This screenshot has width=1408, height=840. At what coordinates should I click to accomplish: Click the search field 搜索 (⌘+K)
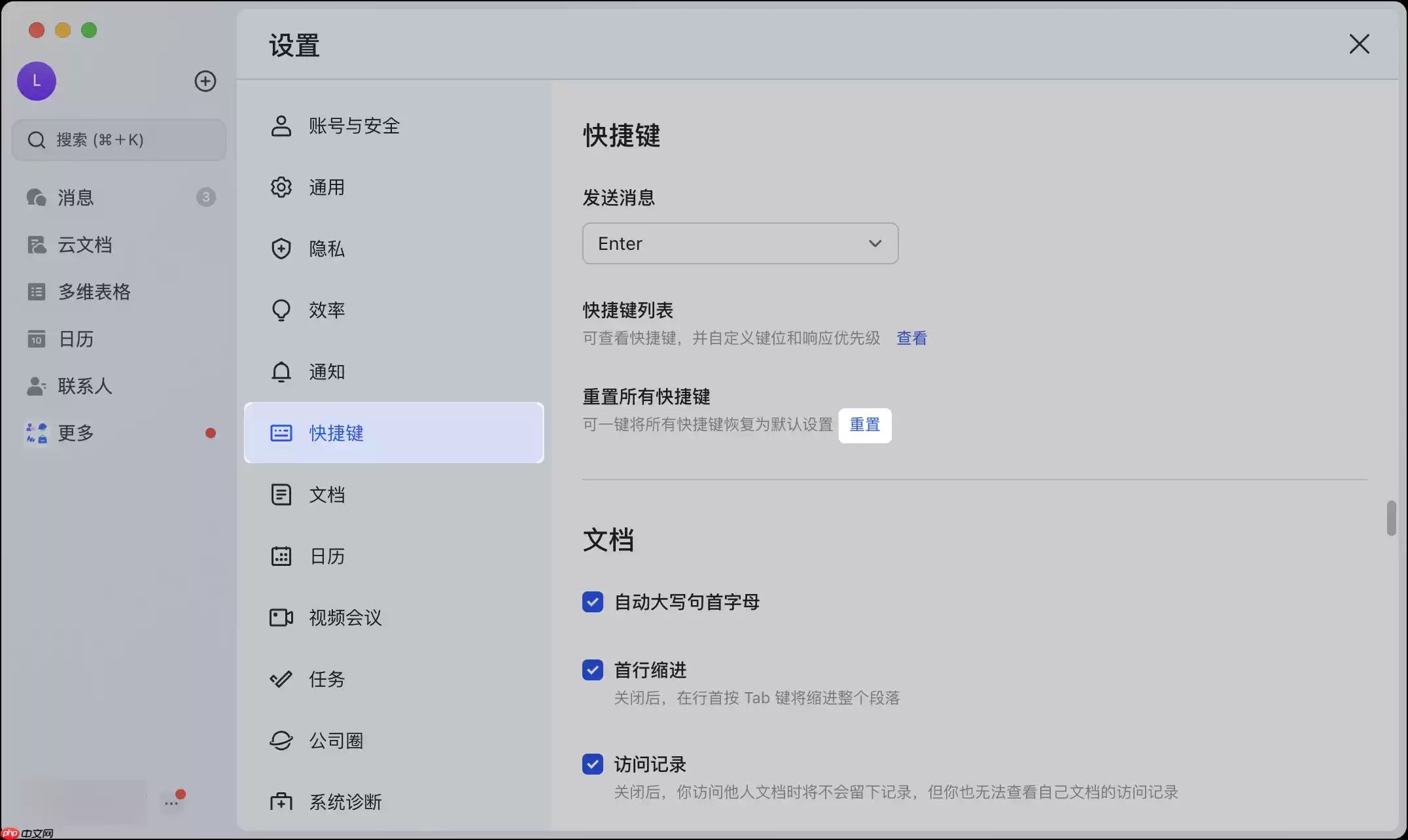click(118, 139)
